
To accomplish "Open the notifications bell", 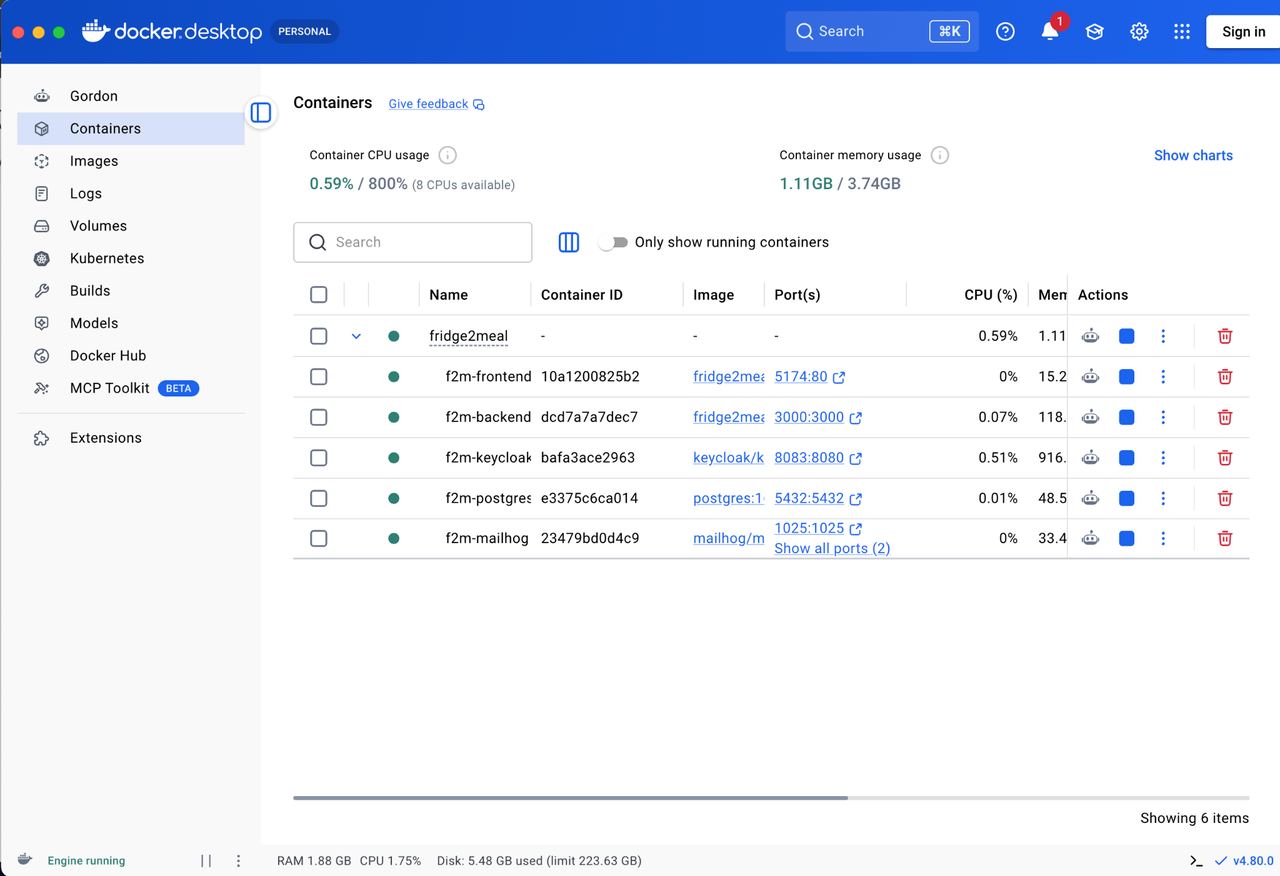I will pyautogui.click(x=1050, y=31).
